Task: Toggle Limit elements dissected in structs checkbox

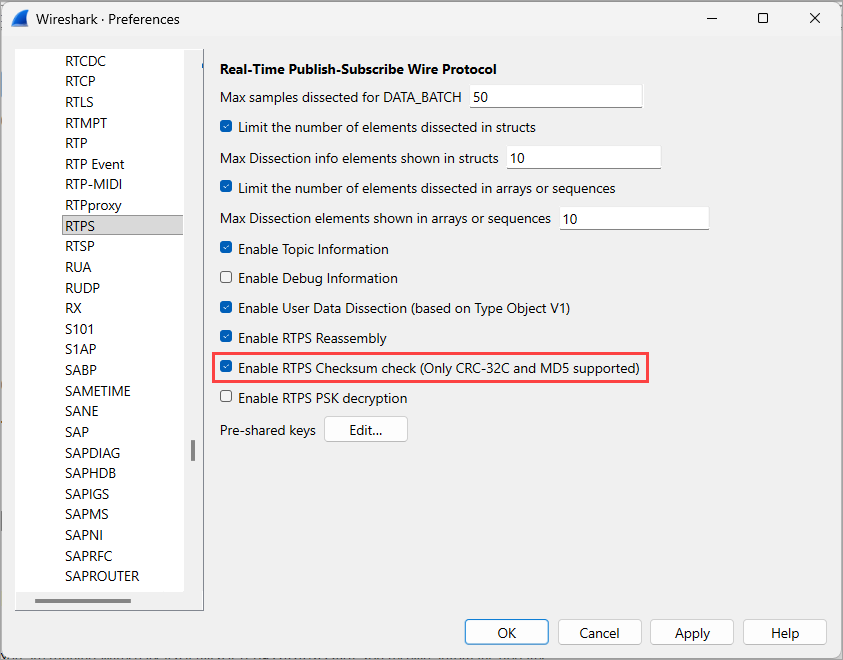Action: 226,127
